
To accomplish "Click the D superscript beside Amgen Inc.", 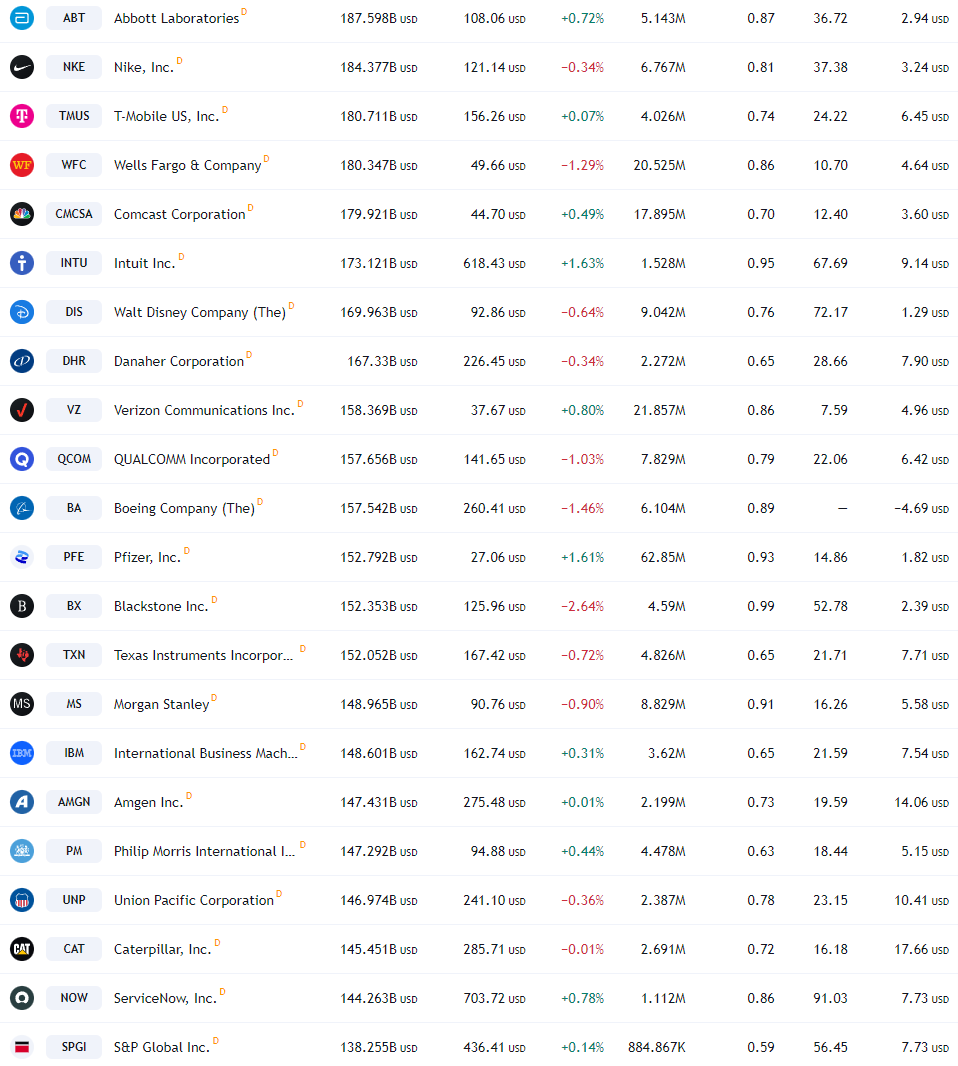I will point(189,795).
